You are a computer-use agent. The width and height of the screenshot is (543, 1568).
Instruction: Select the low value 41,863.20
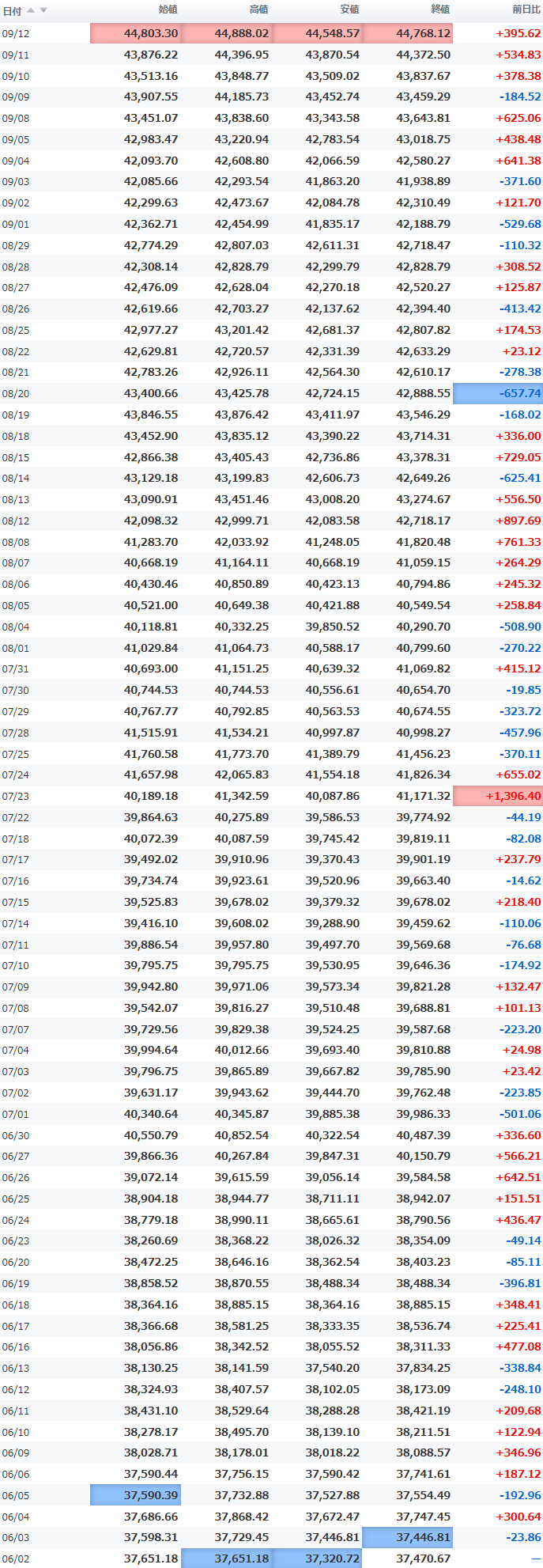pyautogui.click(x=333, y=181)
